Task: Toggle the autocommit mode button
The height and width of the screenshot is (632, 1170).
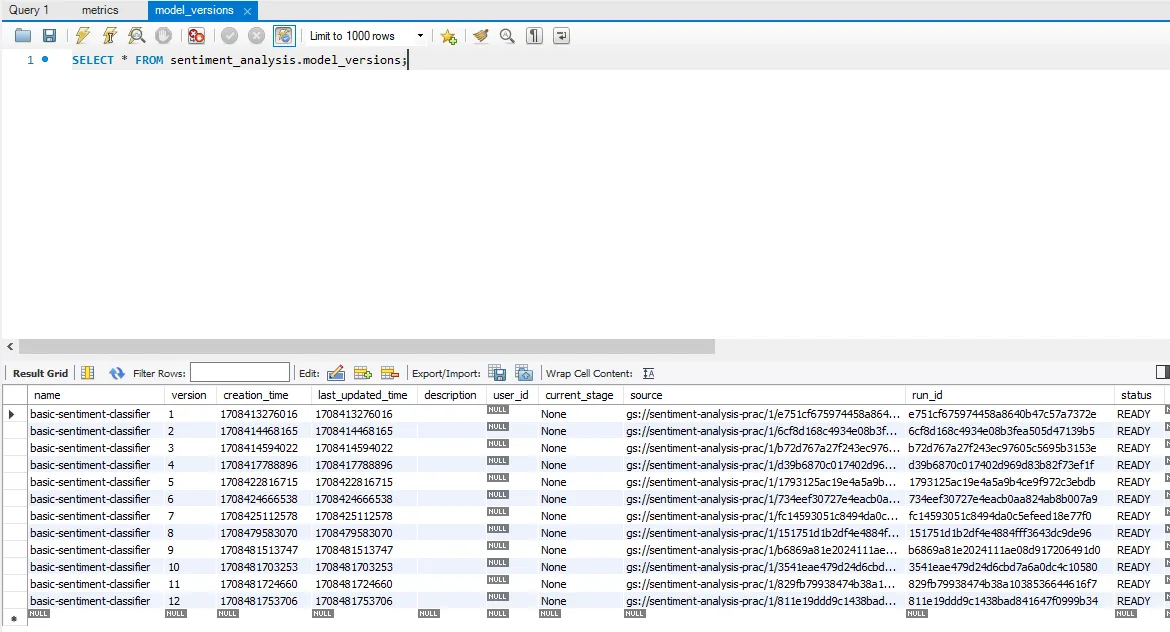Action: (284, 36)
